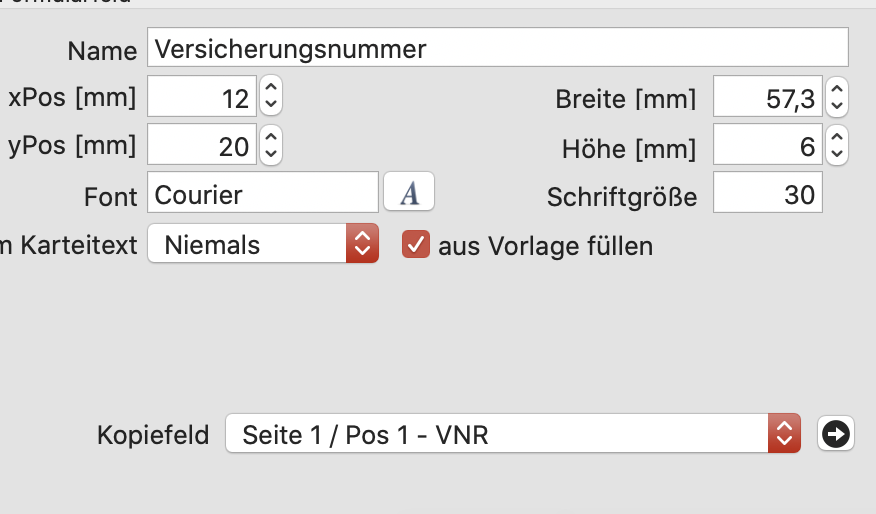Lower Breite with the stepper down arrow

coord(836,106)
